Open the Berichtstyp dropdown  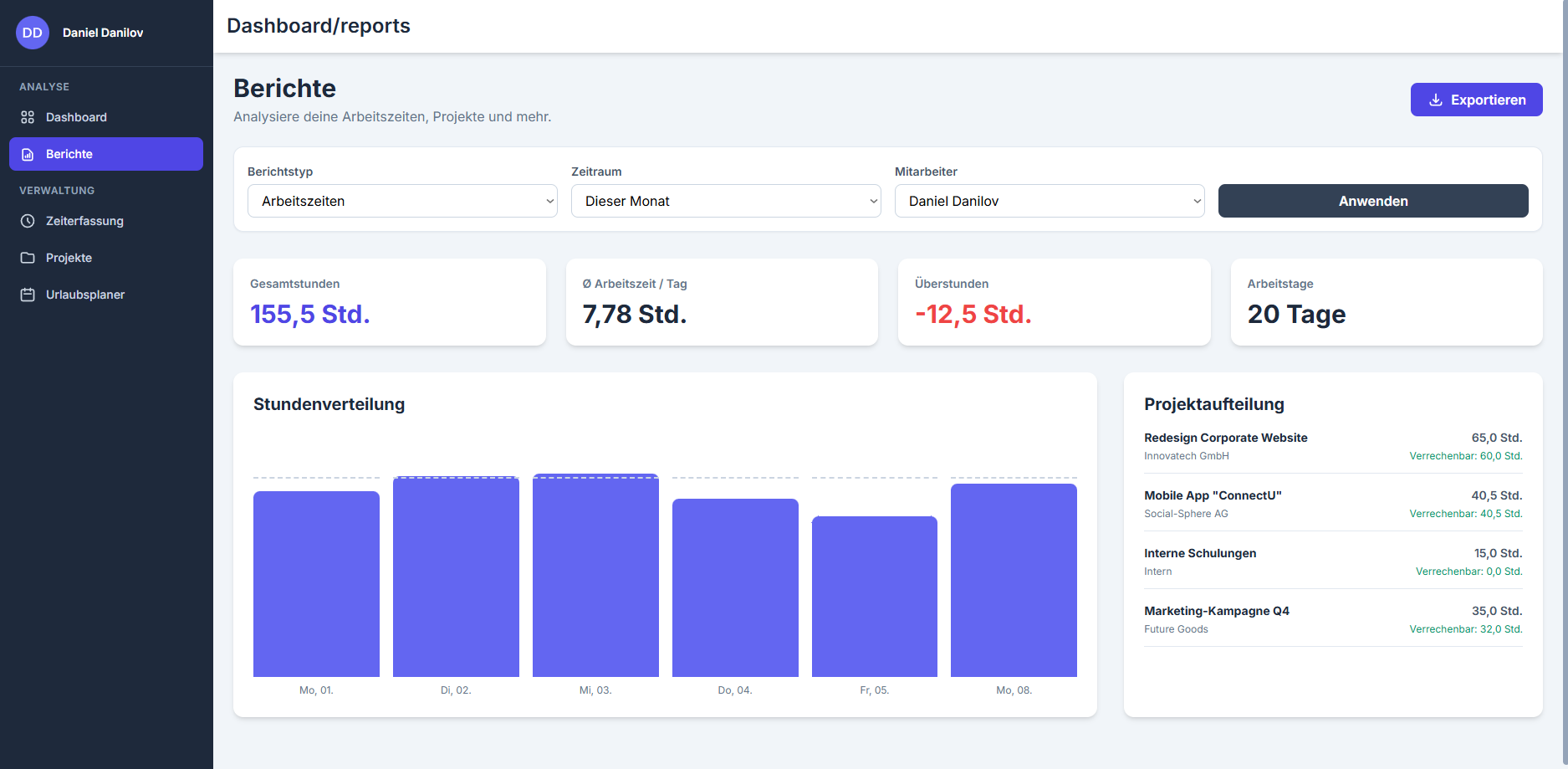[x=402, y=201]
